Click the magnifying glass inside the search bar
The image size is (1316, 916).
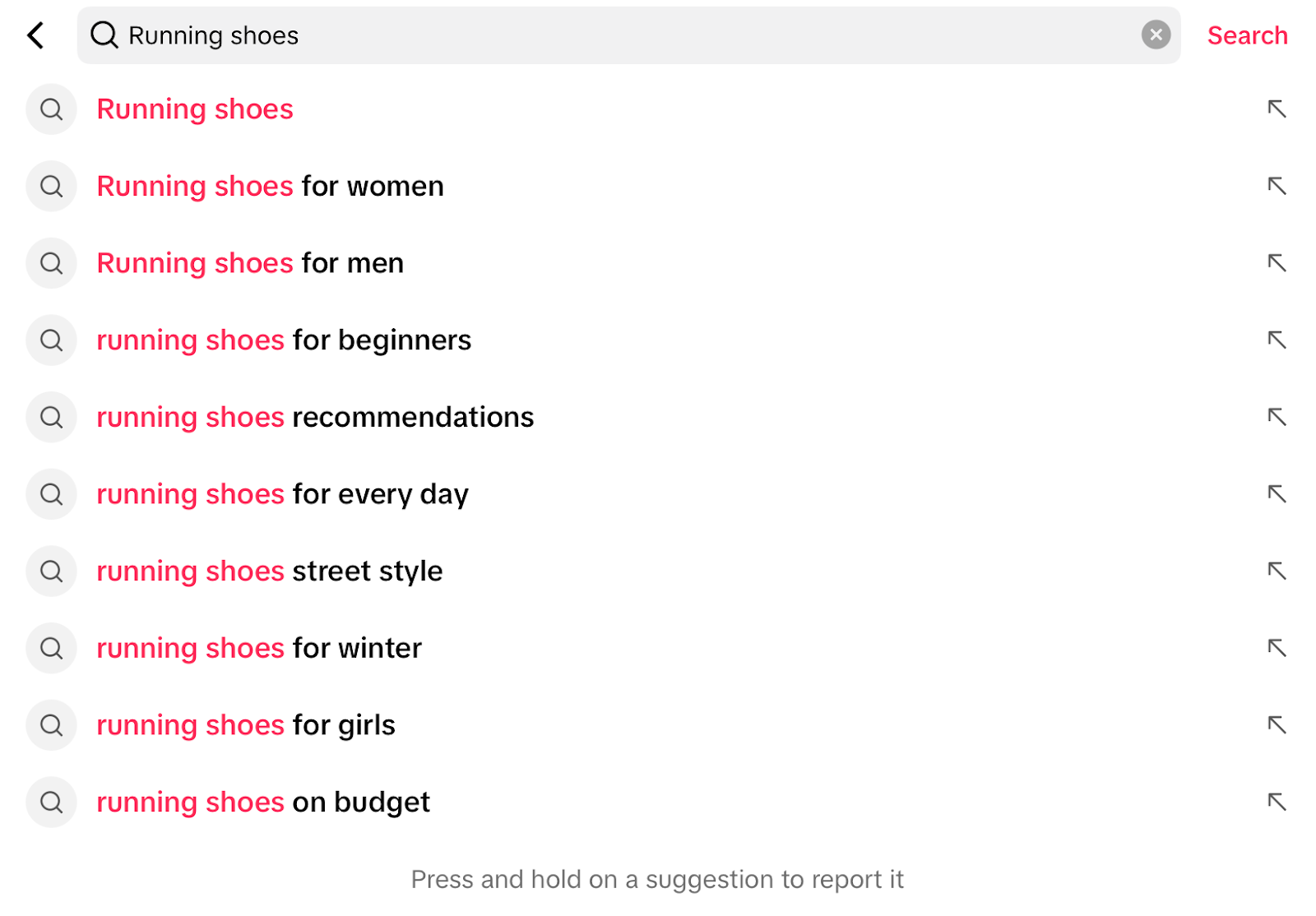[104, 35]
